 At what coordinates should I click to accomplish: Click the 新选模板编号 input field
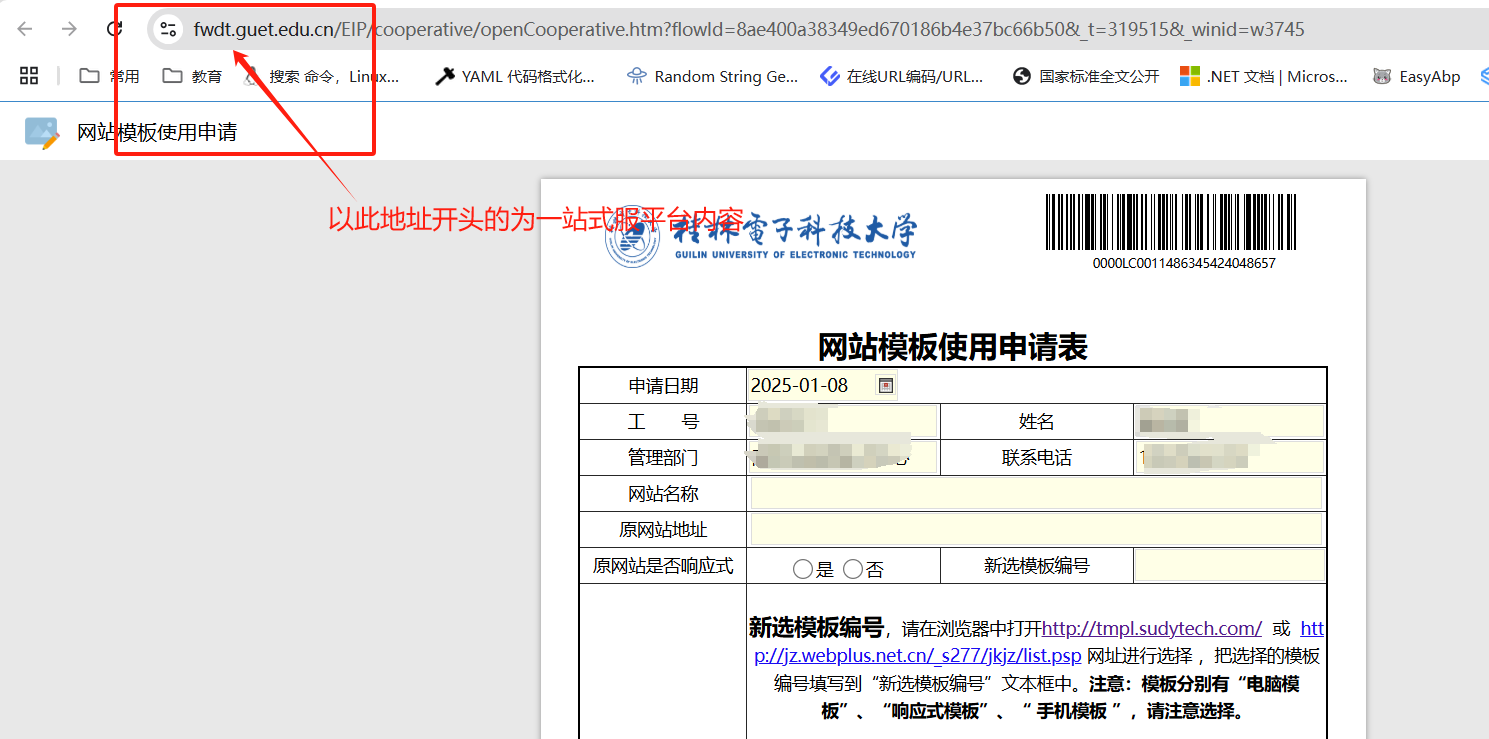point(1229,565)
